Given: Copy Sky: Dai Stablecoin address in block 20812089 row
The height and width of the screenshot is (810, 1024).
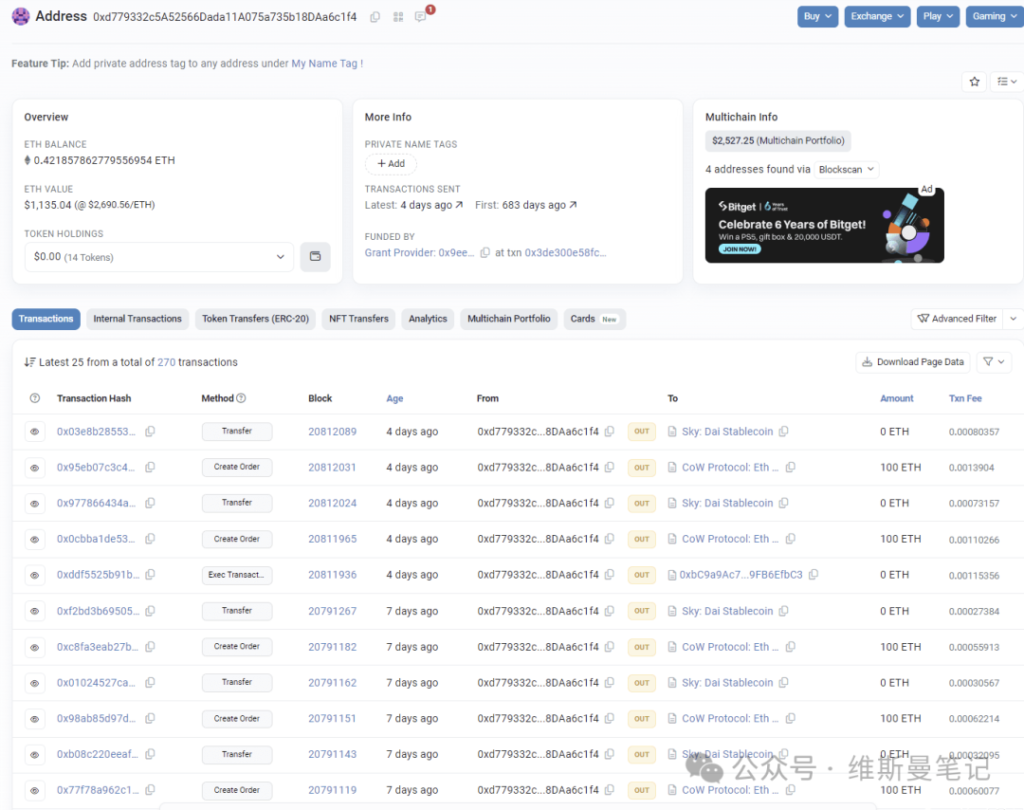Looking at the screenshot, I should click(784, 431).
